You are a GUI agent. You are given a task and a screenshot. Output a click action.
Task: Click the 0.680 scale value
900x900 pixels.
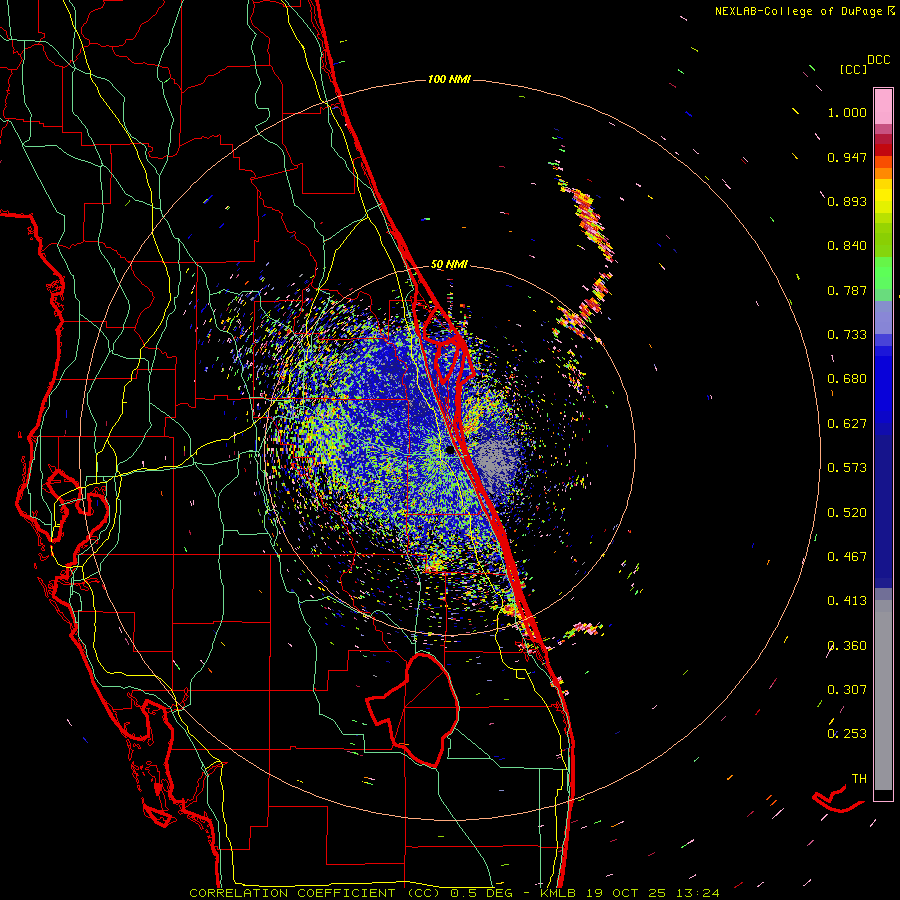click(847, 379)
